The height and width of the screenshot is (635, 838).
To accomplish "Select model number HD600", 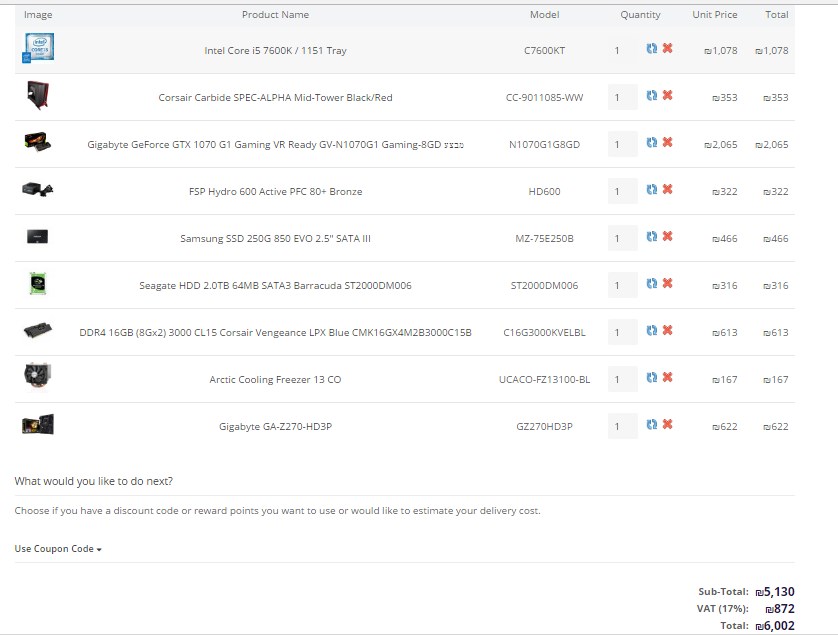I will (545, 192).
